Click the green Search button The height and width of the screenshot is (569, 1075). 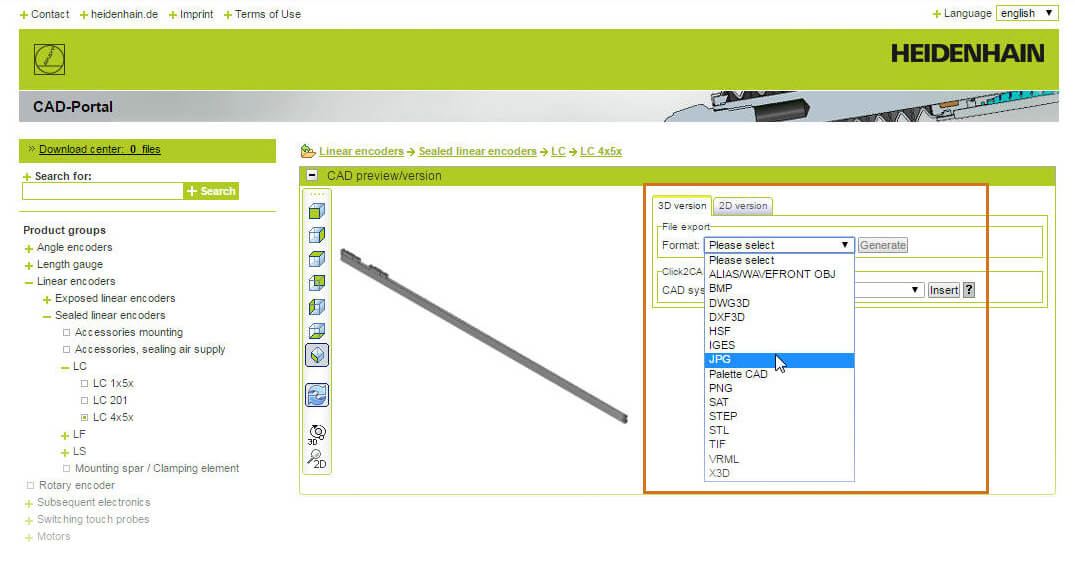point(211,191)
